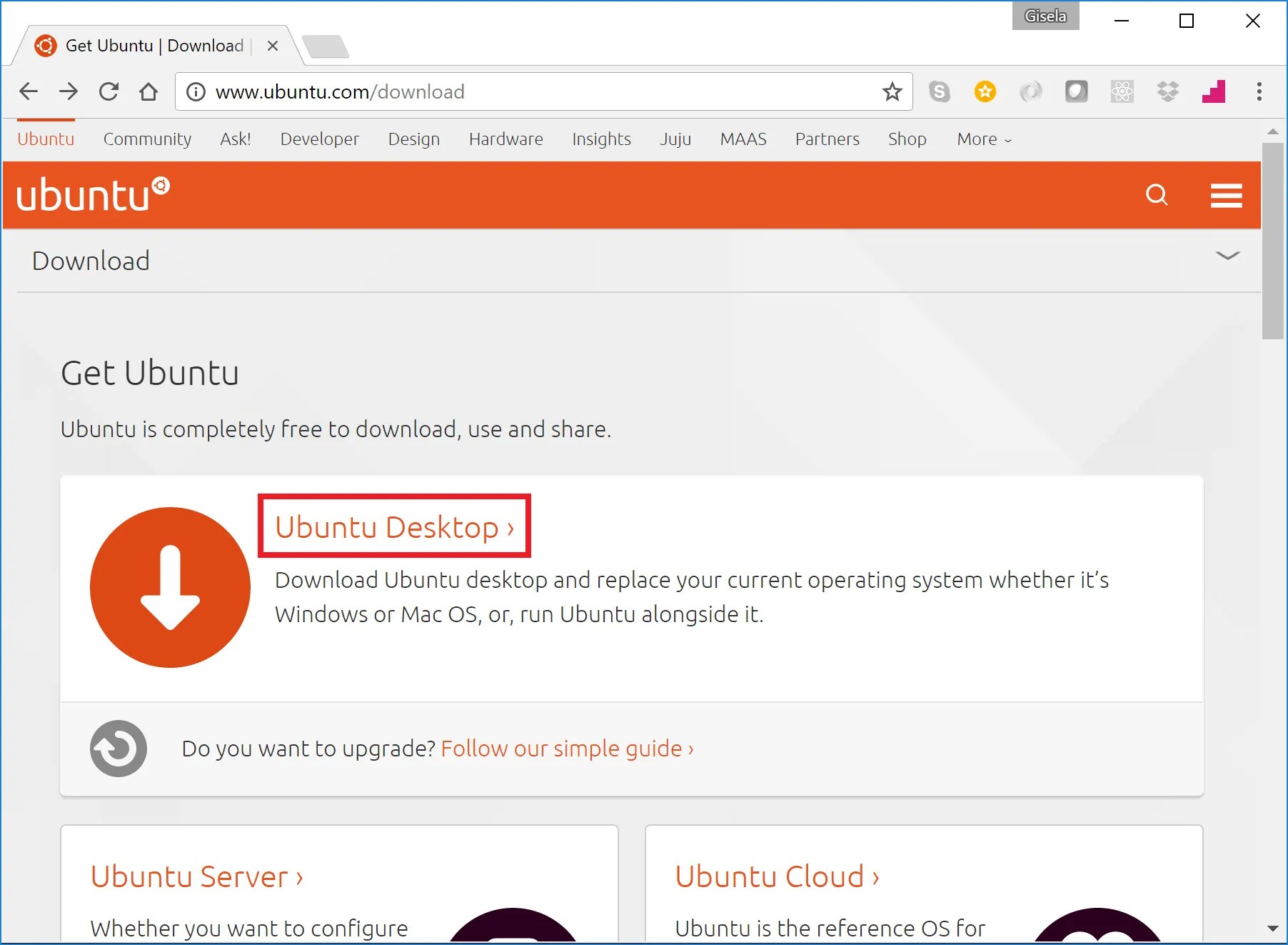Open the search on the Ubuntu header
Image resolution: width=1288 pixels, height=945 pixels.
tap(1157, 194)
